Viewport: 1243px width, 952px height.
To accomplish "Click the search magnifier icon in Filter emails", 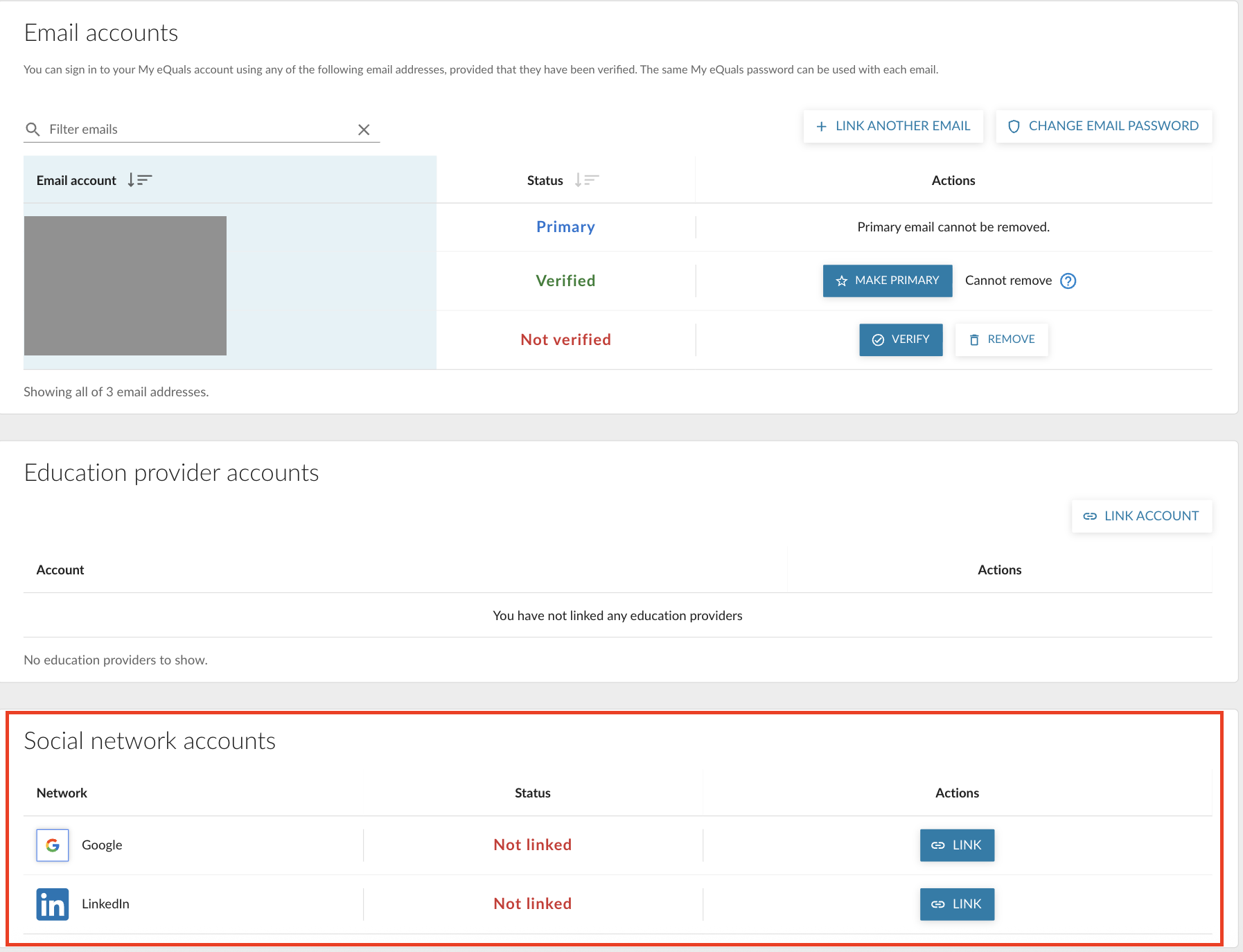I will pyautogui.click(x=33, y=130).
